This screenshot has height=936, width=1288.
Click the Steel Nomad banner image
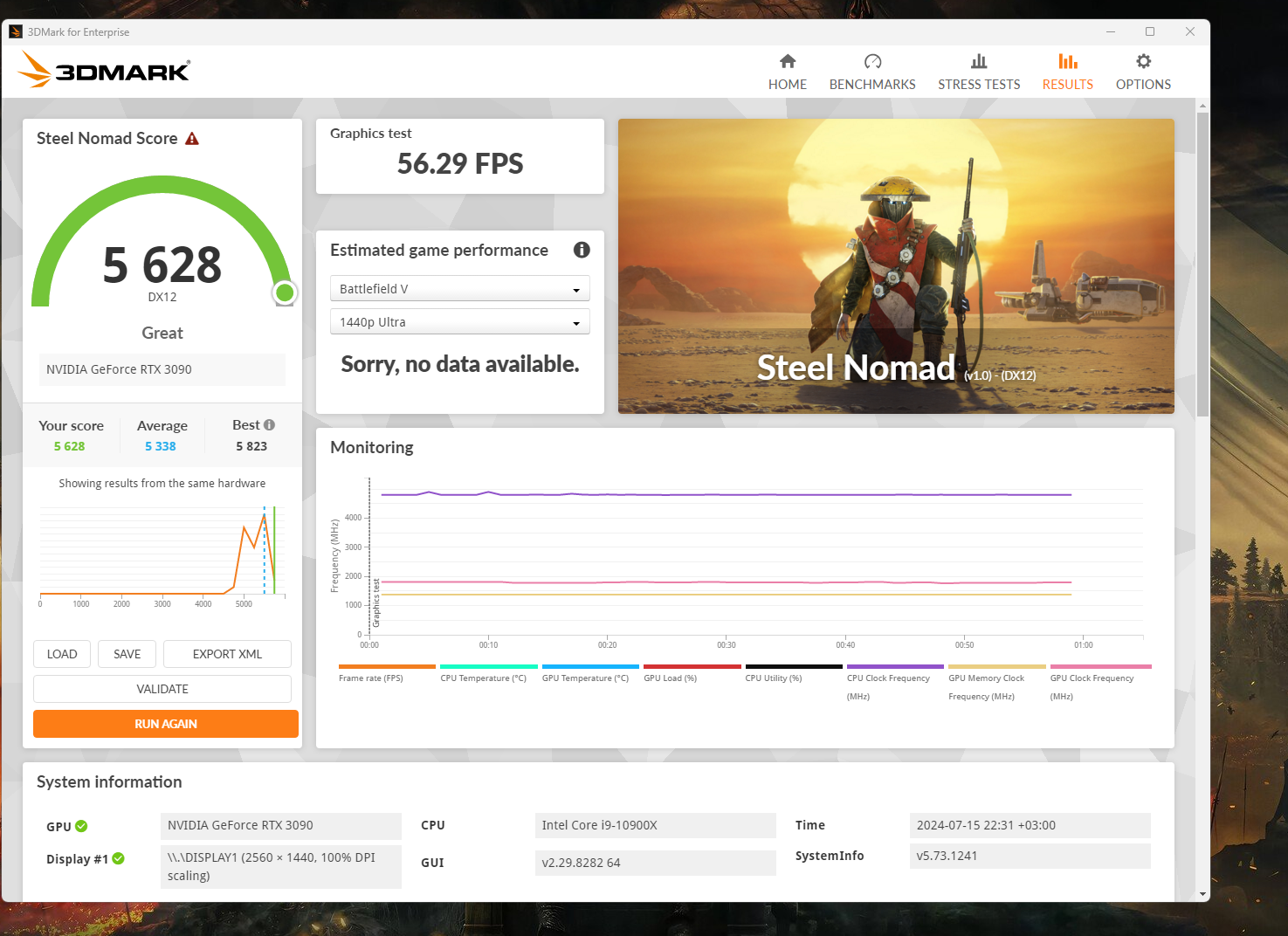click(896, 266)
